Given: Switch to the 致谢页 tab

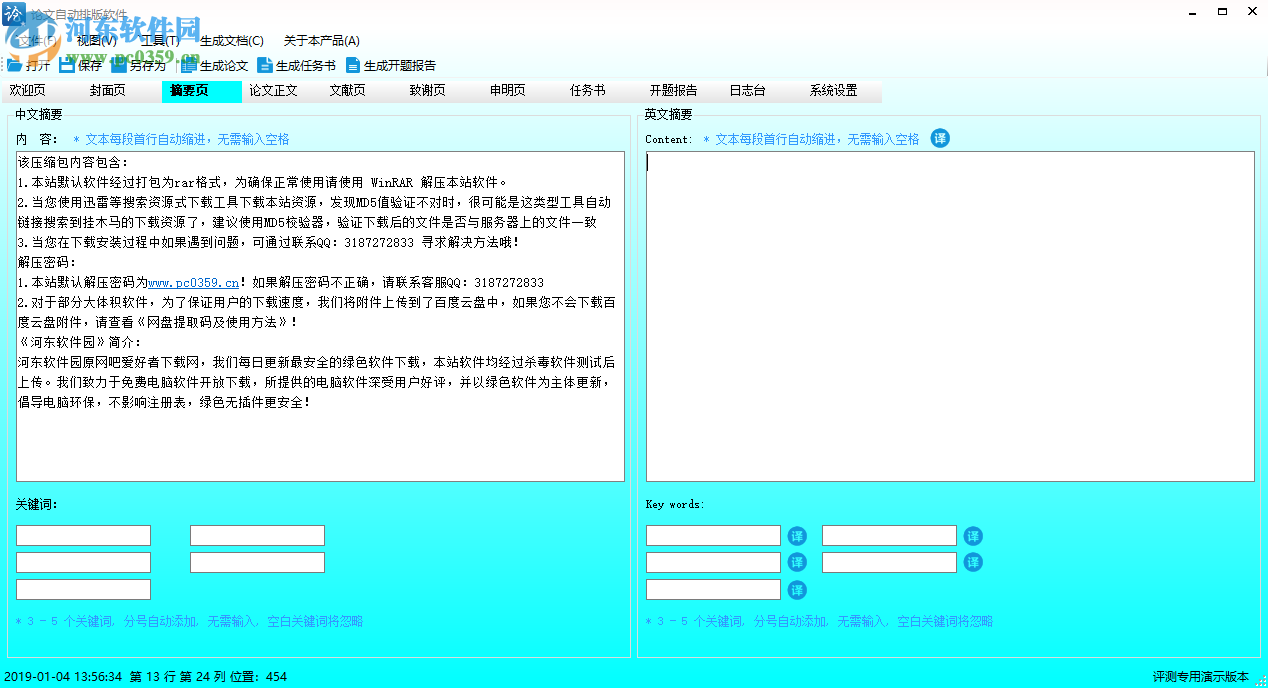Looking at the screenshot, I should tap(442, 91).
